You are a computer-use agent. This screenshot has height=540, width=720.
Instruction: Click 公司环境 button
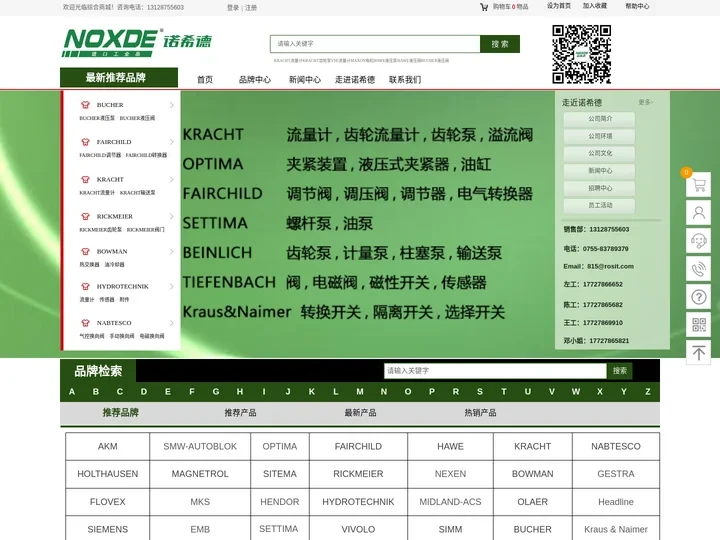(x=600, y=136)
